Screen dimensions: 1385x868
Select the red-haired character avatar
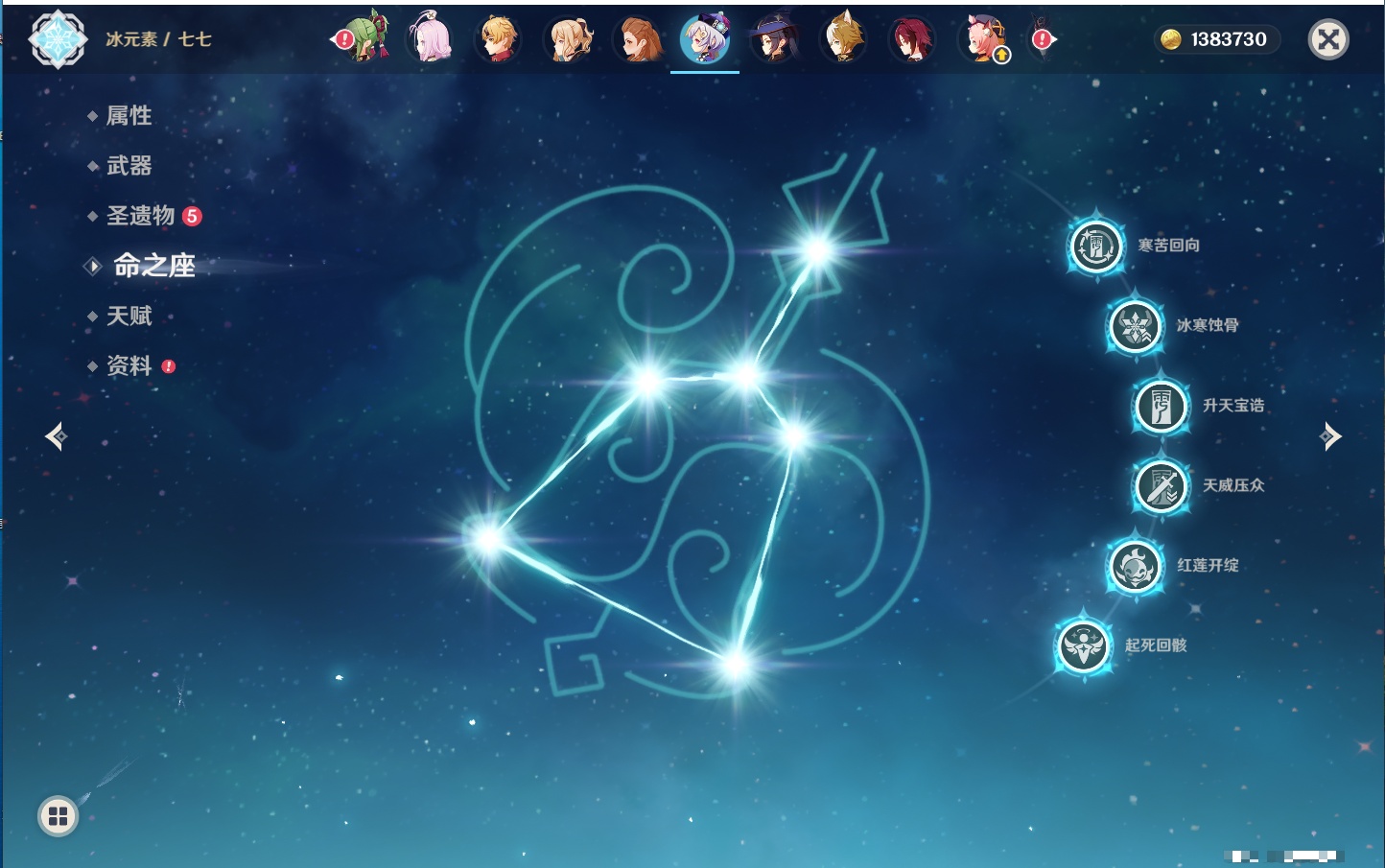coord(911,38)
